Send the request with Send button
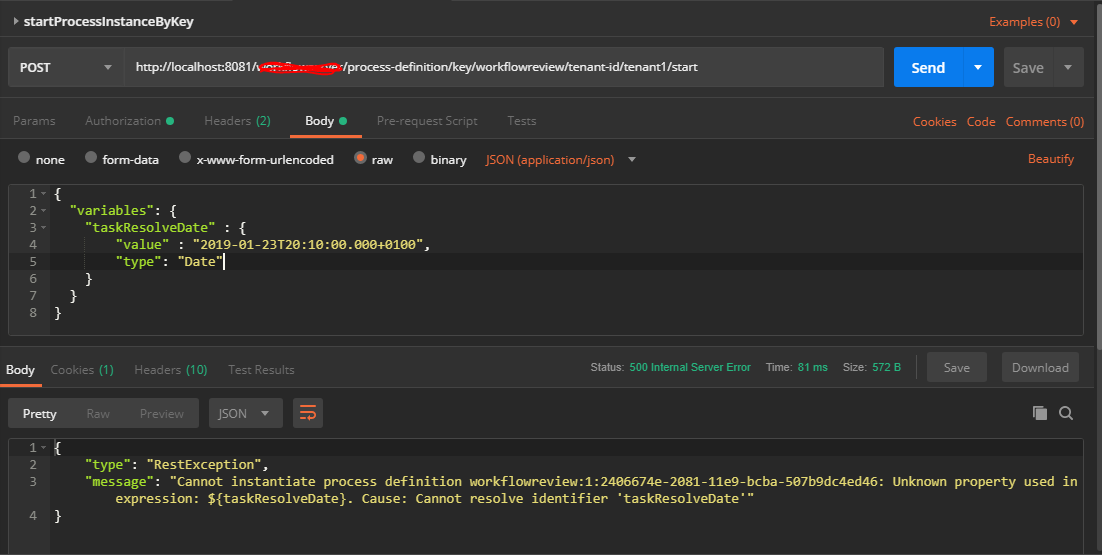 [928, 67]
